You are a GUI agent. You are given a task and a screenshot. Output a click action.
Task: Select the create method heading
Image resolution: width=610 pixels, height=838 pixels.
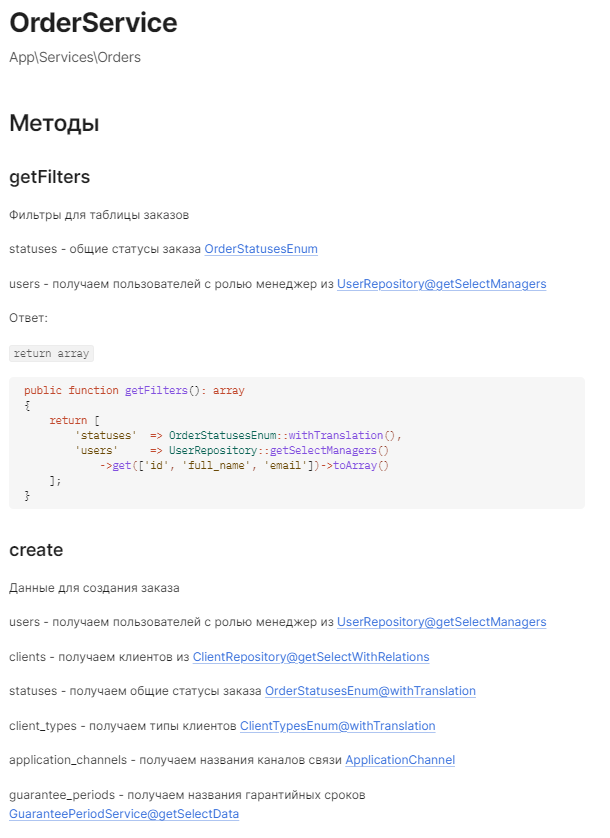click(36, 550)
